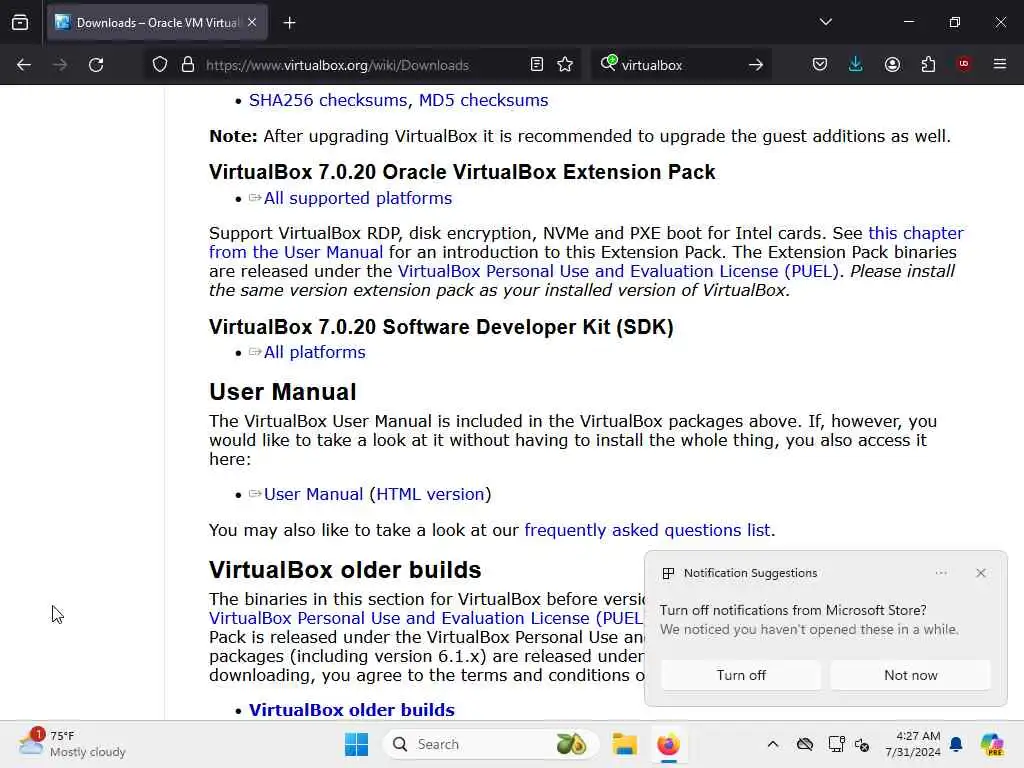Click the search engine magnifier icon
This screenshot has height=768, width=1024.
[x=608, y=63]
